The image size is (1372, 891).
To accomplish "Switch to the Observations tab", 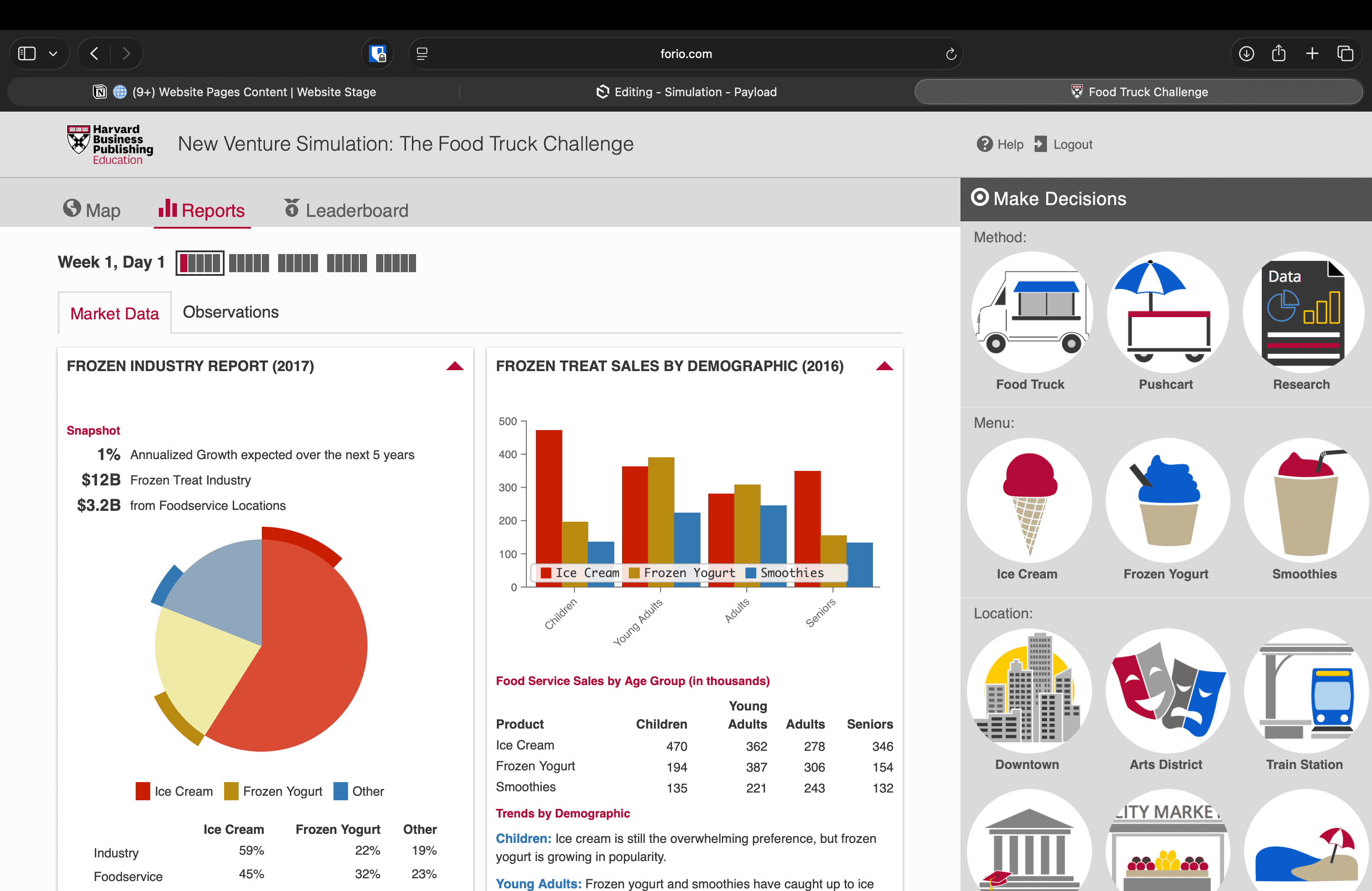I will [x=230, y=312].
